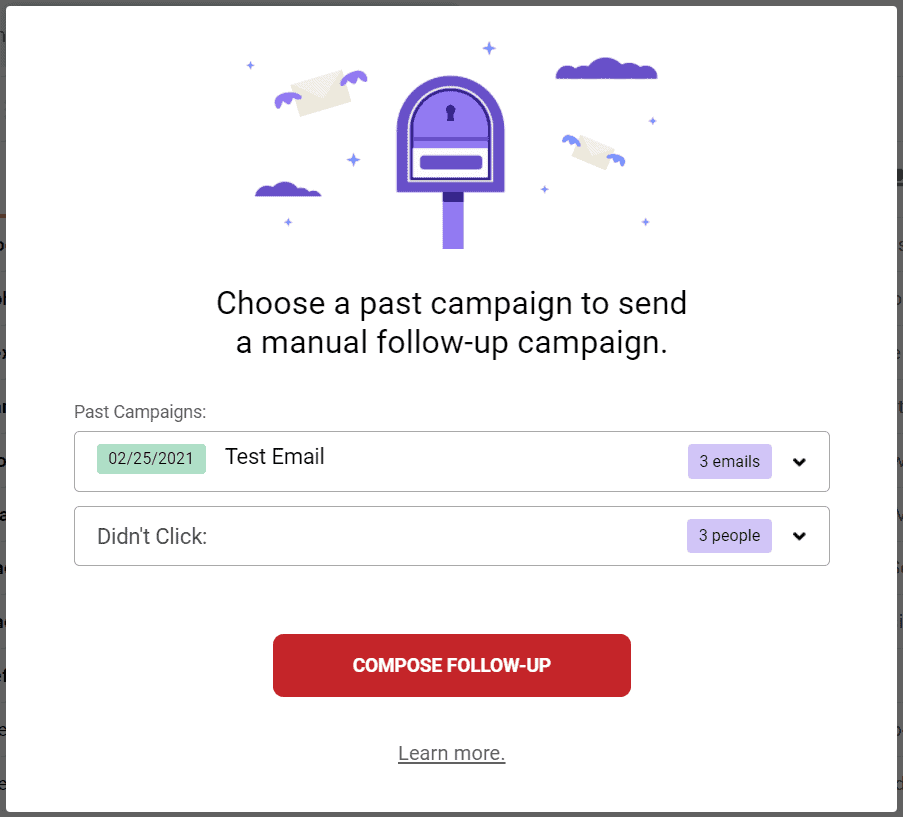This screenshot has width=903, height=817.
Task: Click the mail slot on the mailbox
Action: pos(451,162)
